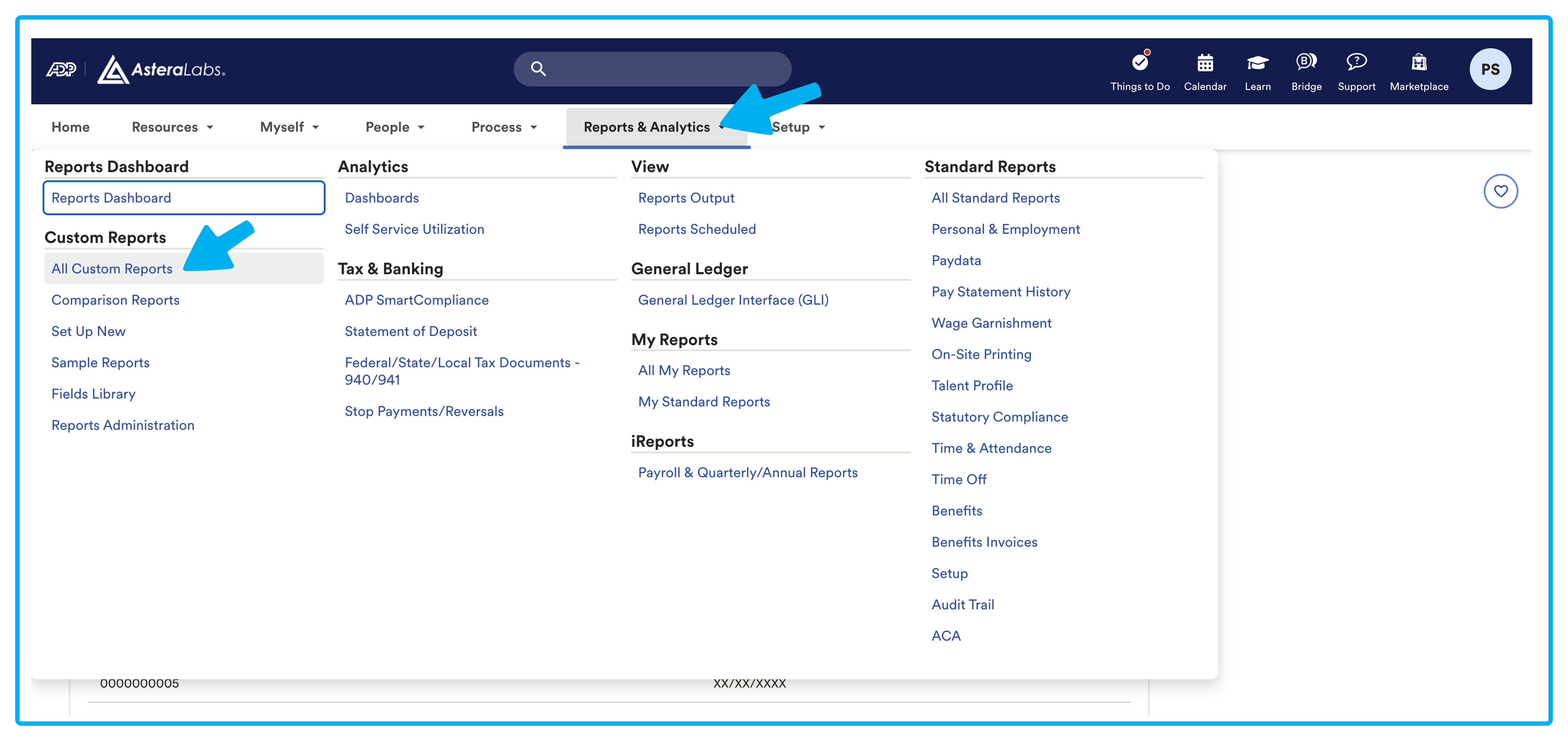This screenshot has height=741, width=1568.
Task: Open the Reports Dashboard link
Action: [111, 198]
